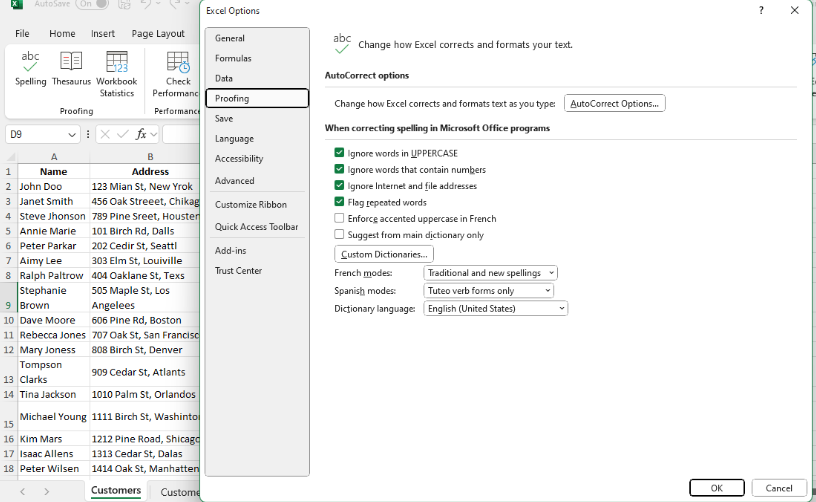
Task: Select Advanced in the options list
Action: [x=235, y=181]
